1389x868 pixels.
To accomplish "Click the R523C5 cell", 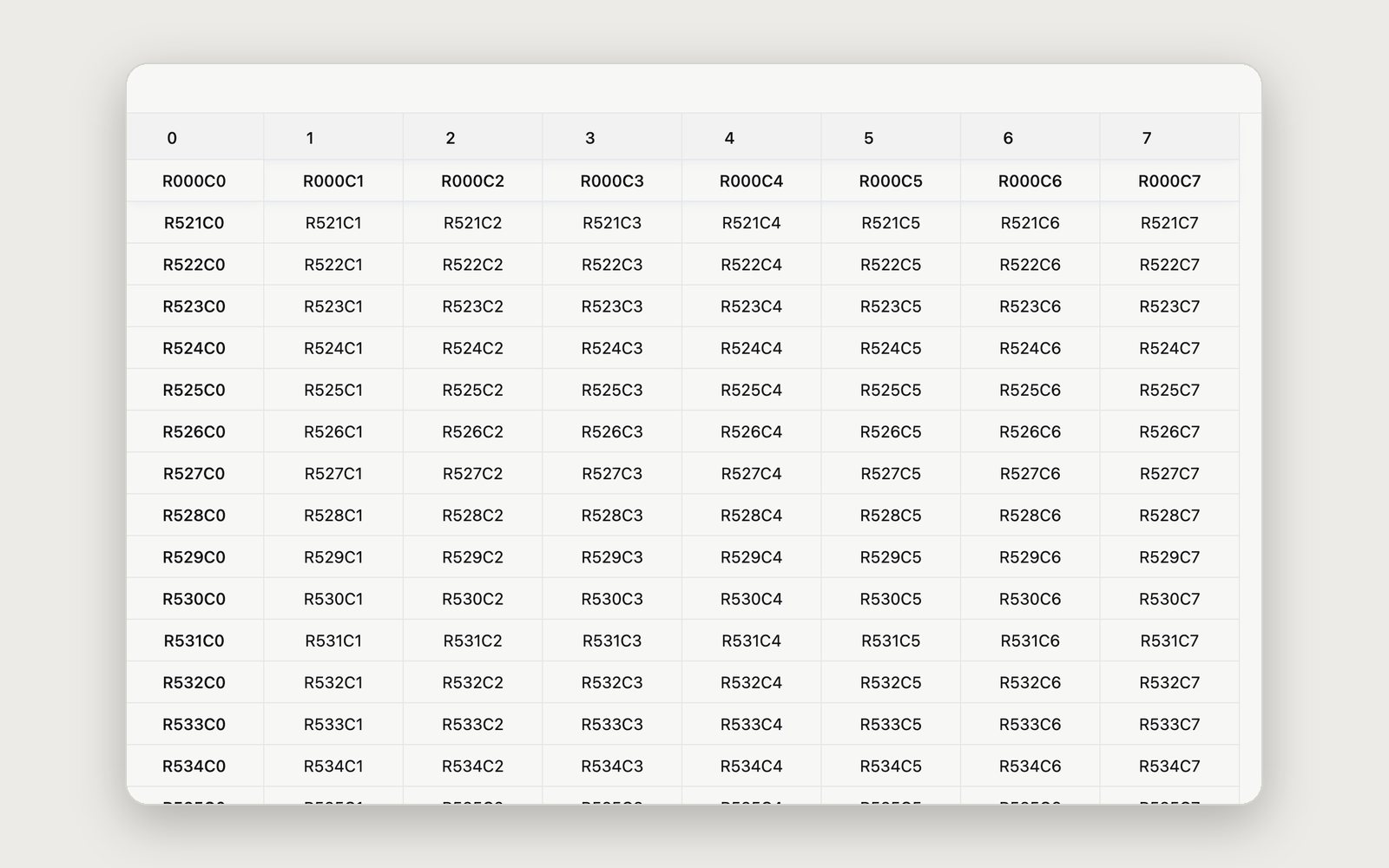I will click(891, 306).
